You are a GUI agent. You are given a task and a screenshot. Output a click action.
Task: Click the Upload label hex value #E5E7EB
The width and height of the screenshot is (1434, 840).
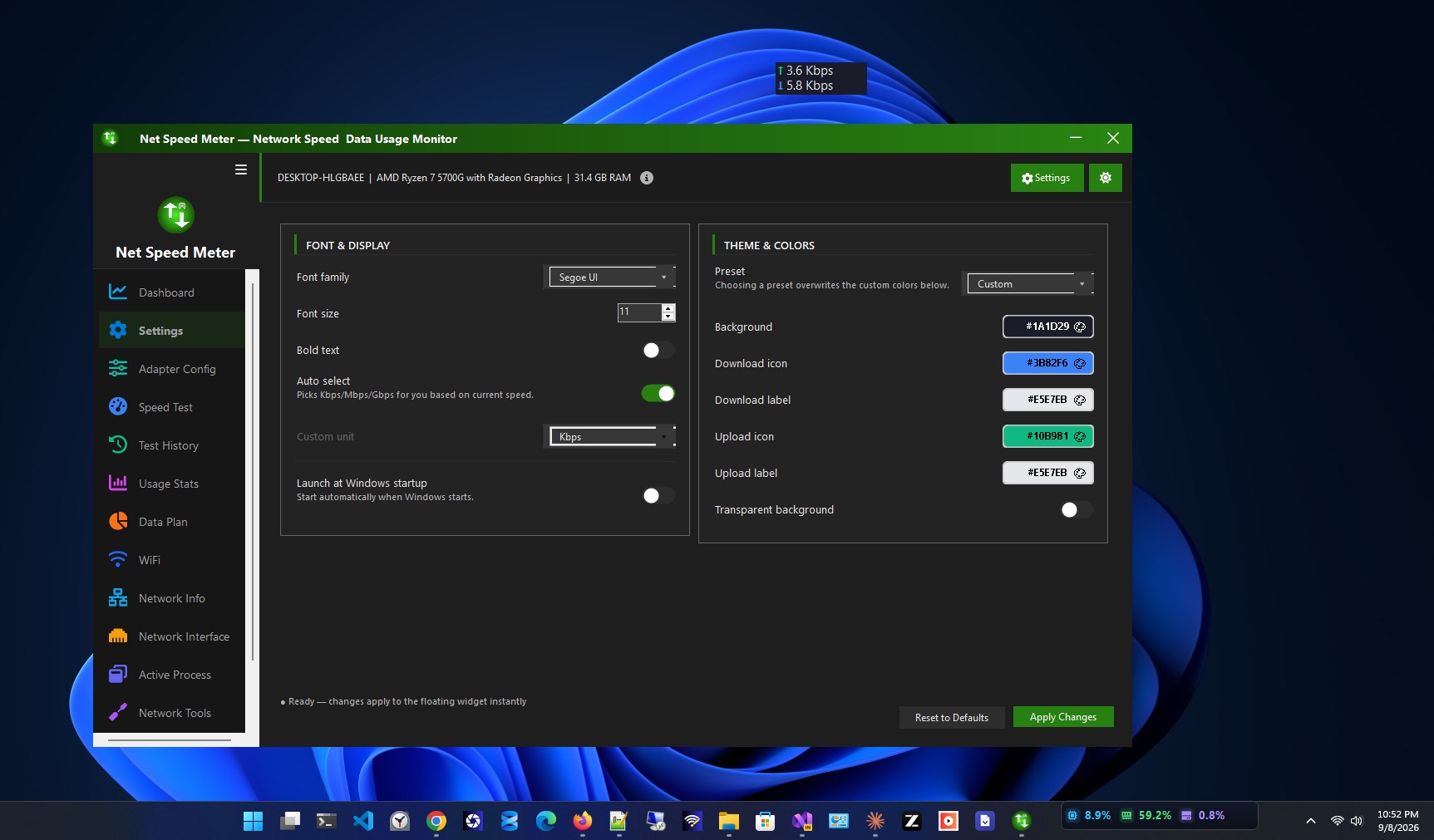click(1047, 473)
